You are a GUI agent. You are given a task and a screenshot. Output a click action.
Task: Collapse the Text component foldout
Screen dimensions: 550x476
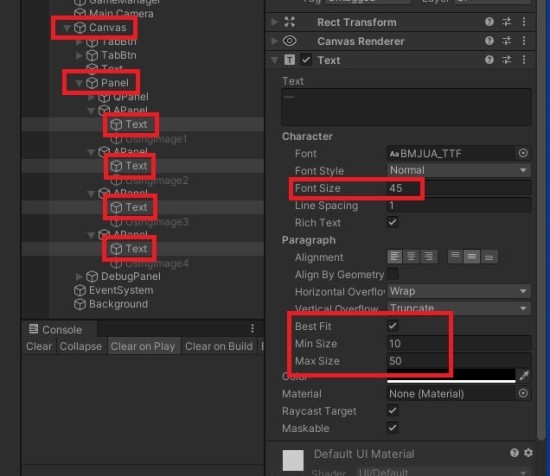pyautogui.click(x=275, y=60)
